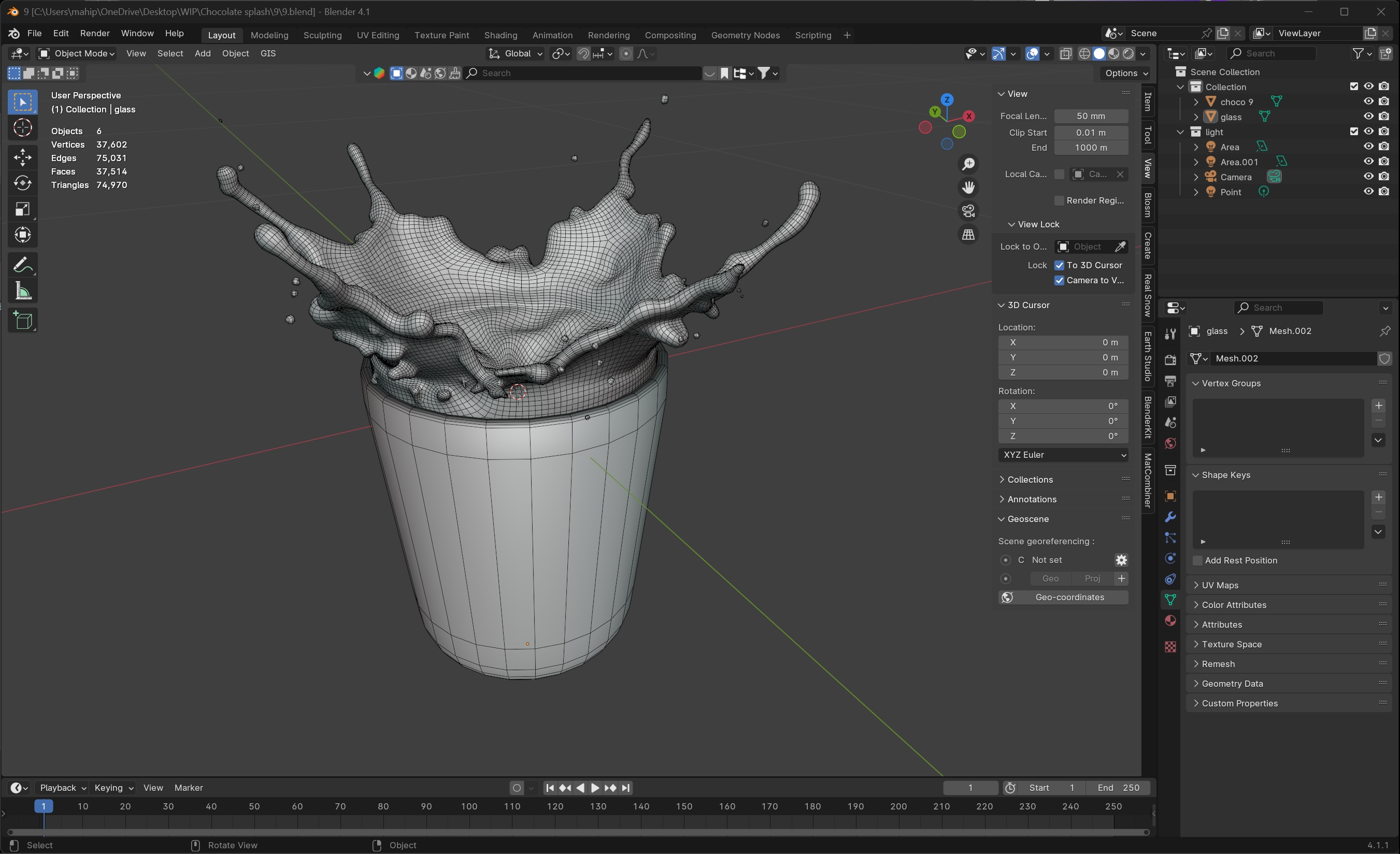
Task: Select the Scale tool
Action: pos(23,209)
